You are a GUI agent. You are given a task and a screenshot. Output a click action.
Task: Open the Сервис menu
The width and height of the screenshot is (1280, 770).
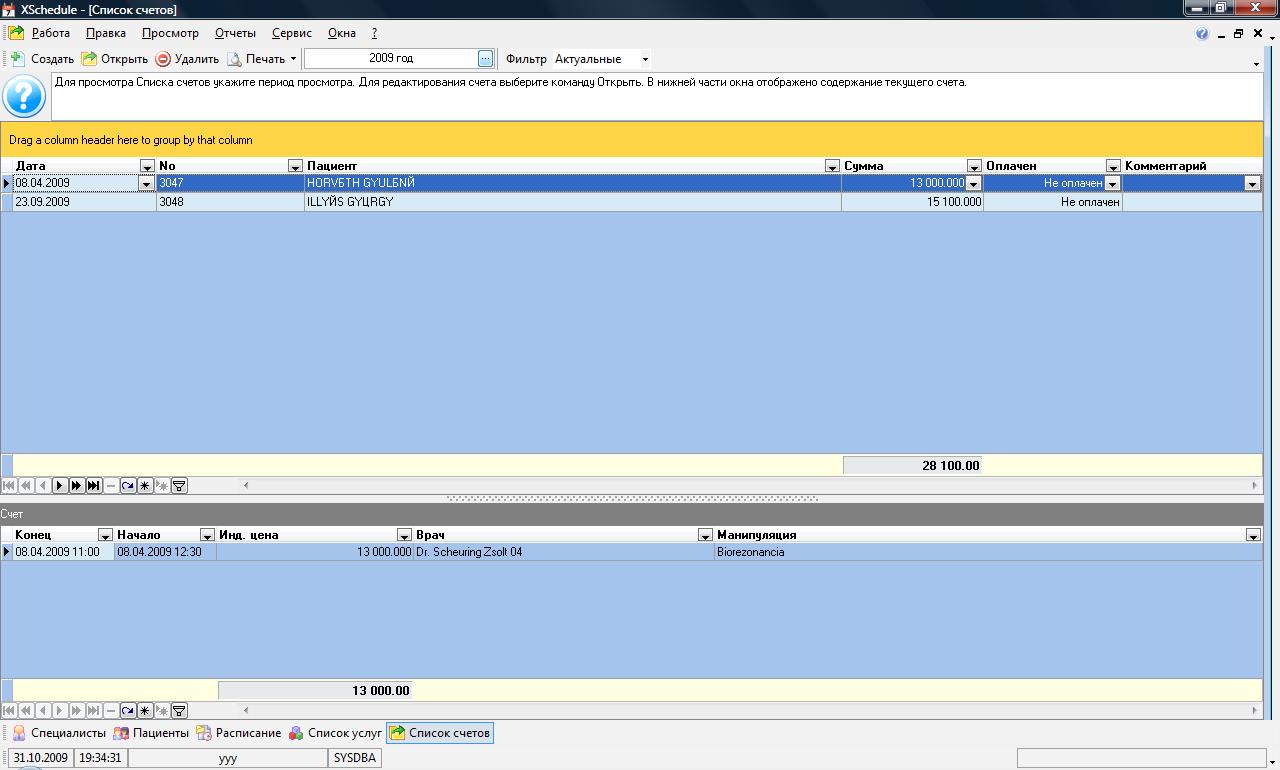291,33
